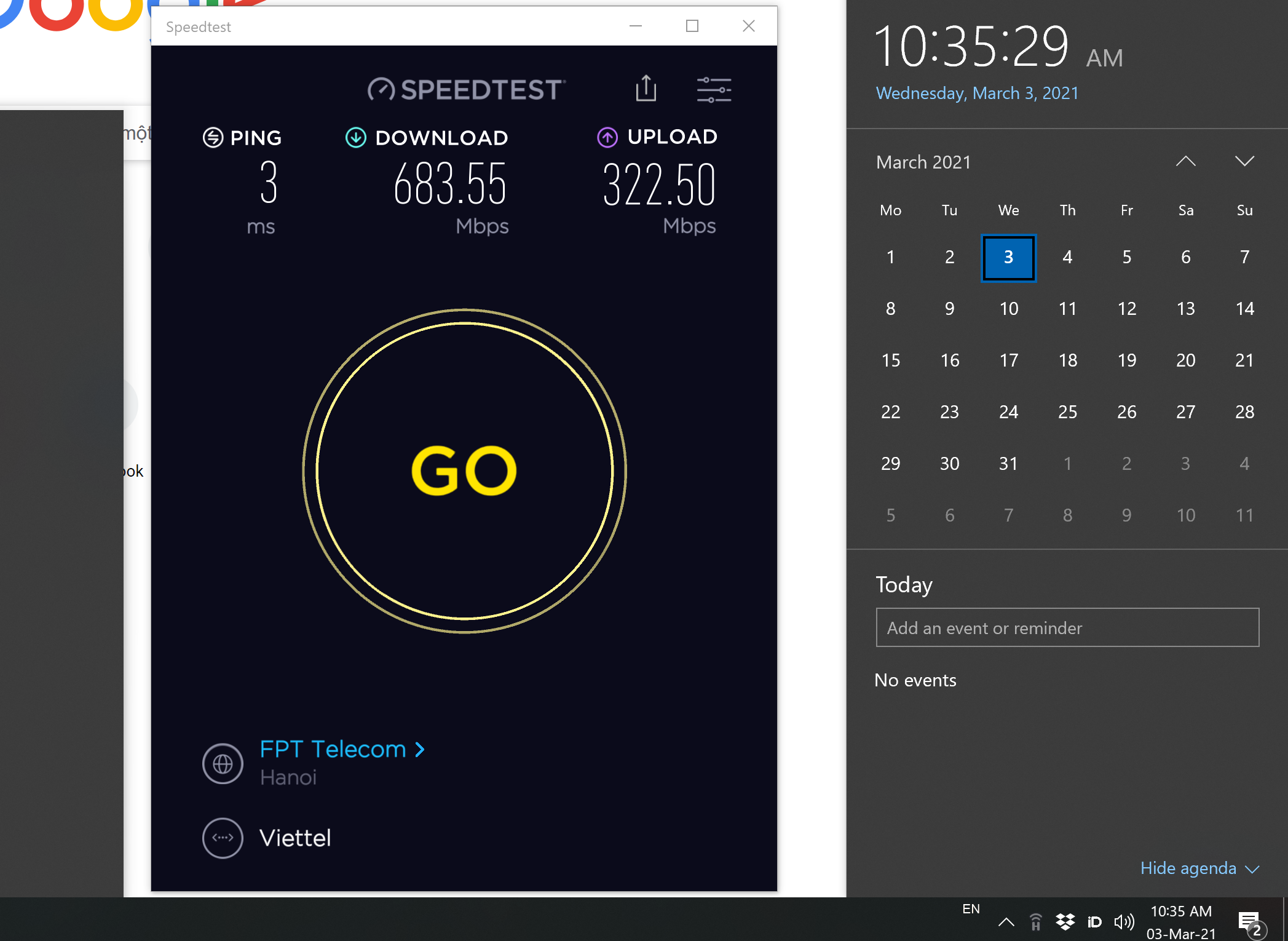Select March 25 in the calendar
The height and width of the screenshot is (941, 1288).
coord(1068,412)
